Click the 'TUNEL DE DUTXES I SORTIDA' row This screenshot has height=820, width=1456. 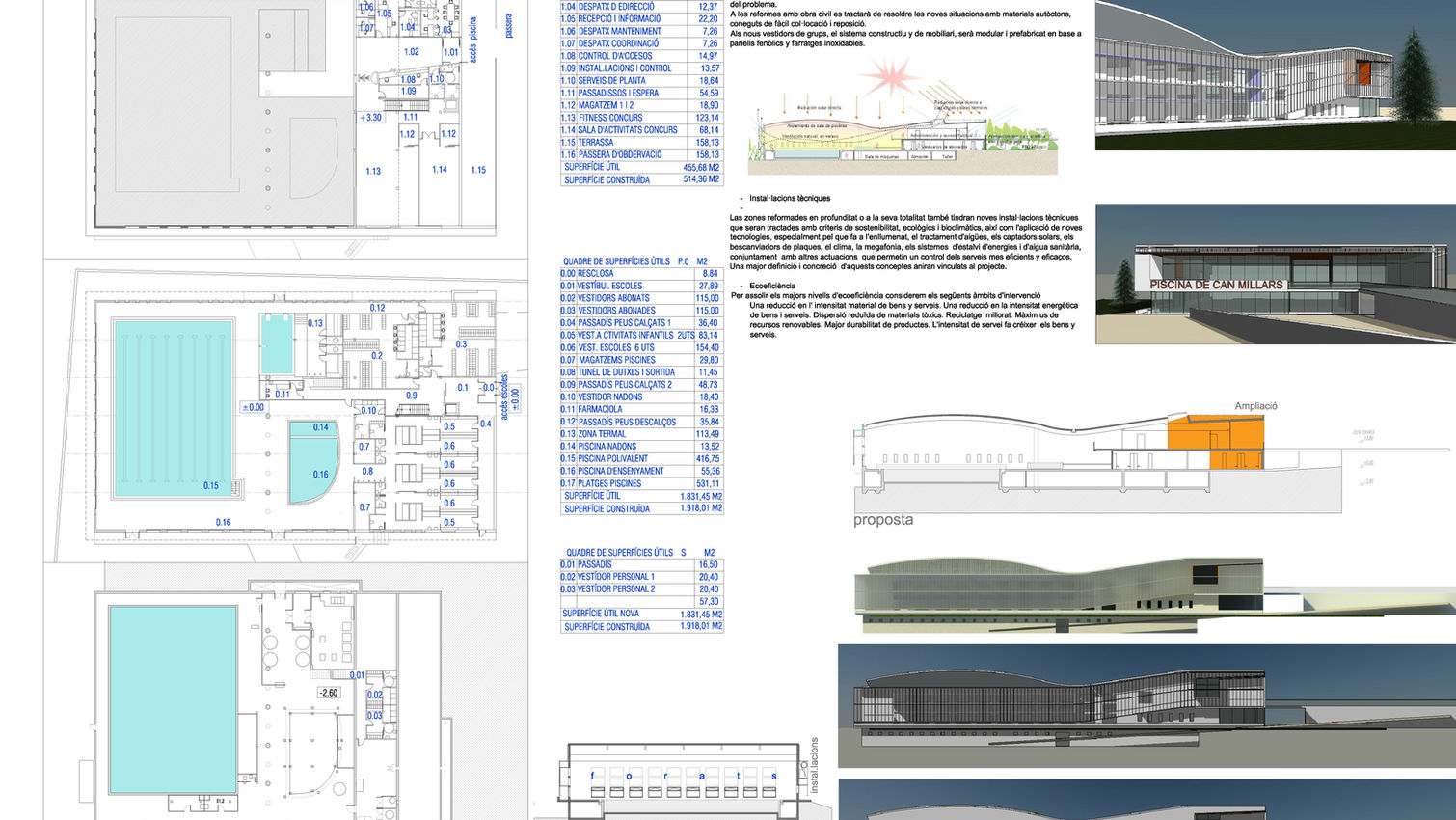click(640, 372)
